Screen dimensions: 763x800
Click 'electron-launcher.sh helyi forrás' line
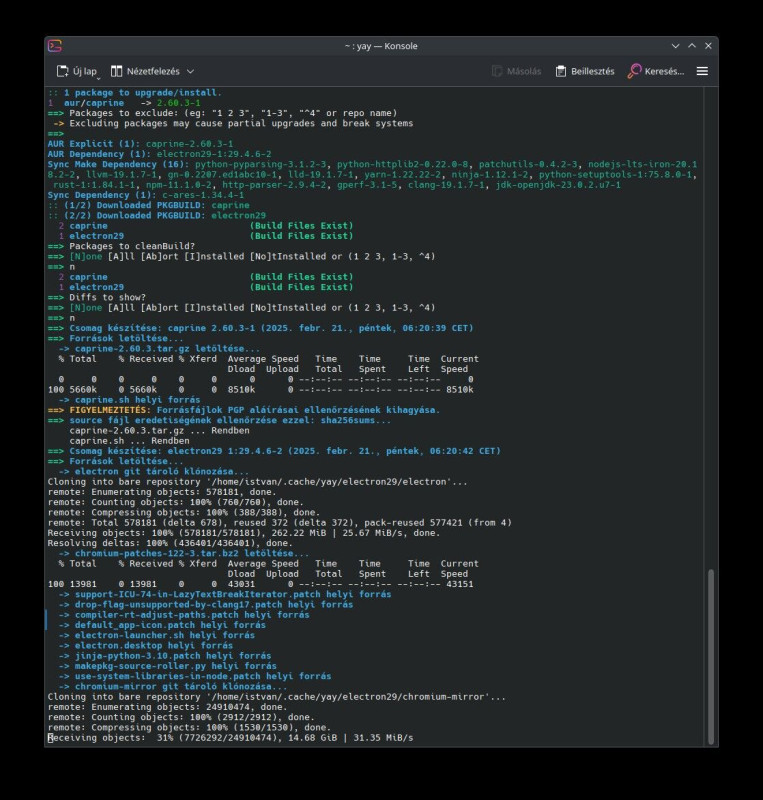(x=157, y=635)
